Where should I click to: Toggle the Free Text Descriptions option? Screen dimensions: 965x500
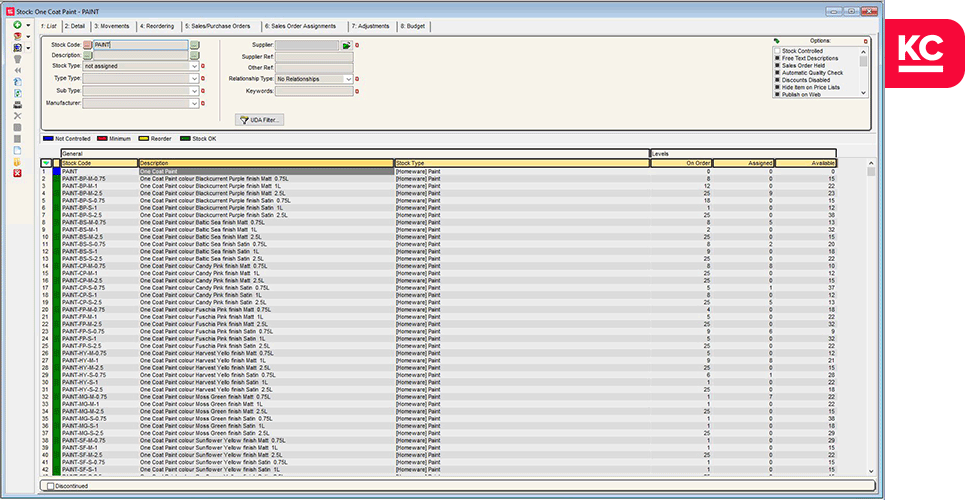pyautogui.click(x=777, y=58)
